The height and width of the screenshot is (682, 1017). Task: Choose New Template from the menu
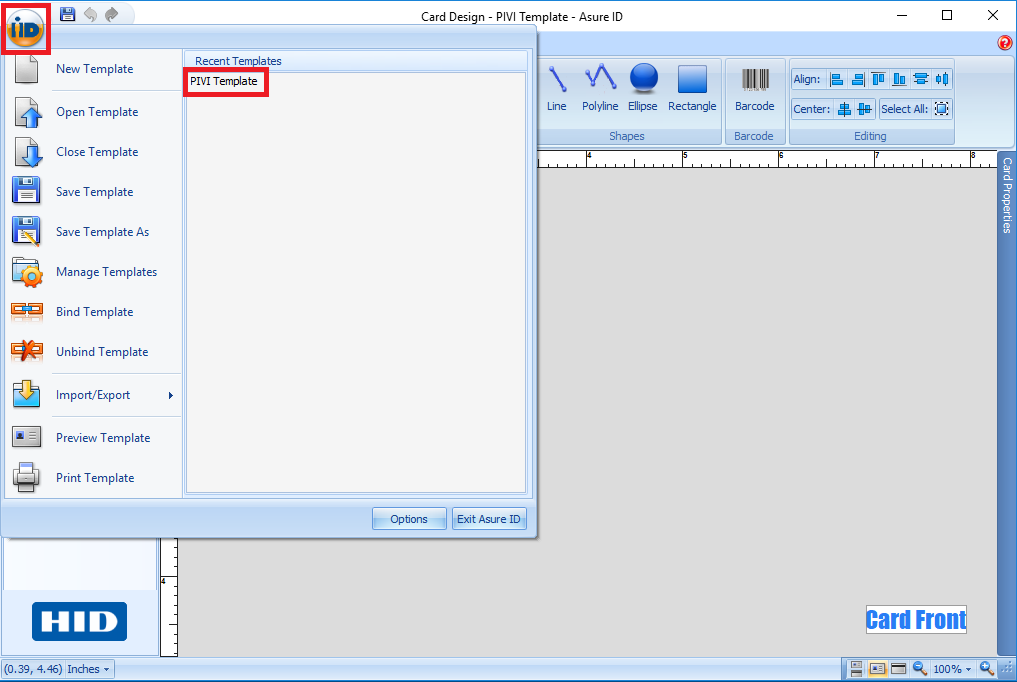coord(95,69)
